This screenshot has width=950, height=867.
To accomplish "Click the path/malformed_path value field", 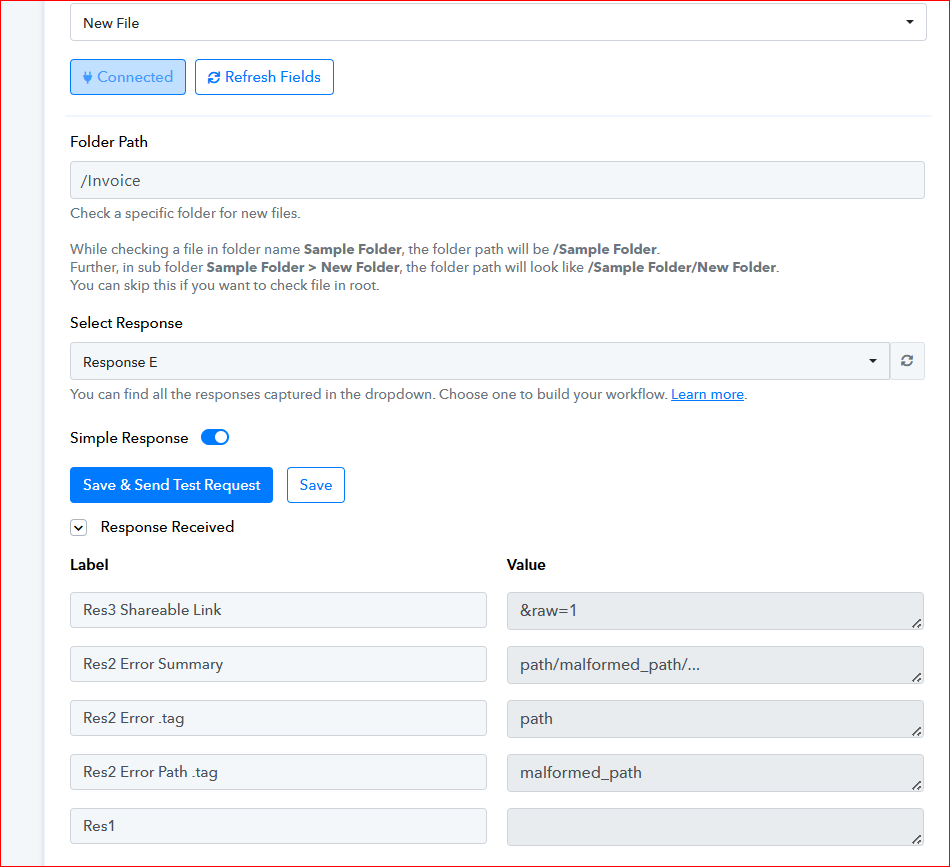I will tap(714, 665).
